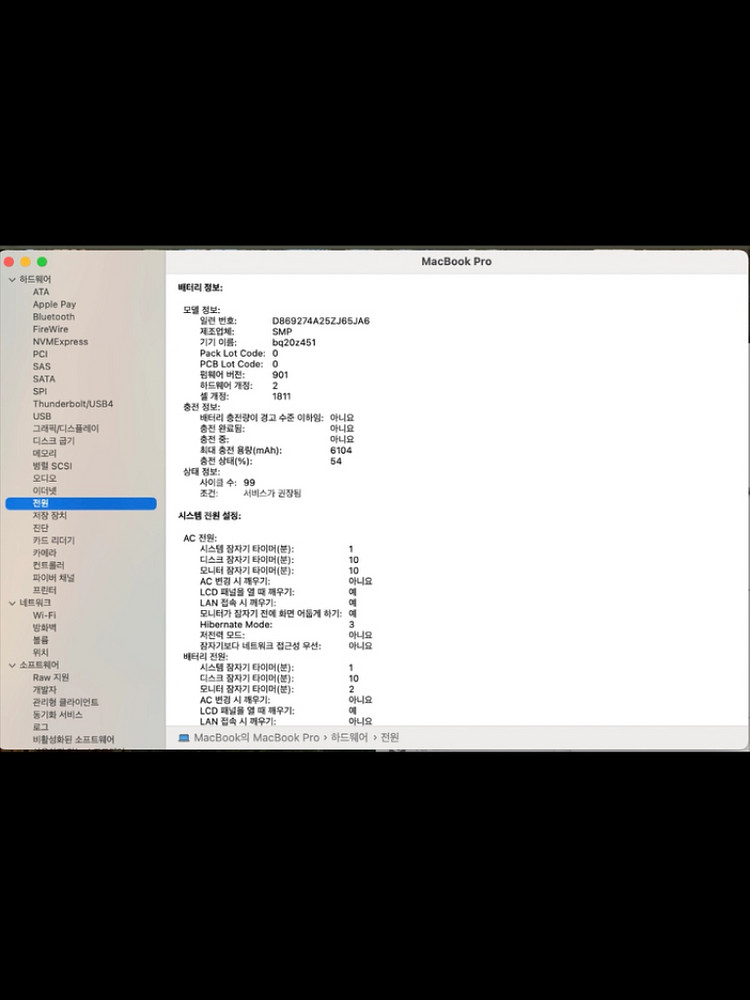Image resolution: width=750 pixels, height=1000 pixels.
Task: Select 진단 in the sidebar
Action: pyautogui.click(x=40, y=528)
